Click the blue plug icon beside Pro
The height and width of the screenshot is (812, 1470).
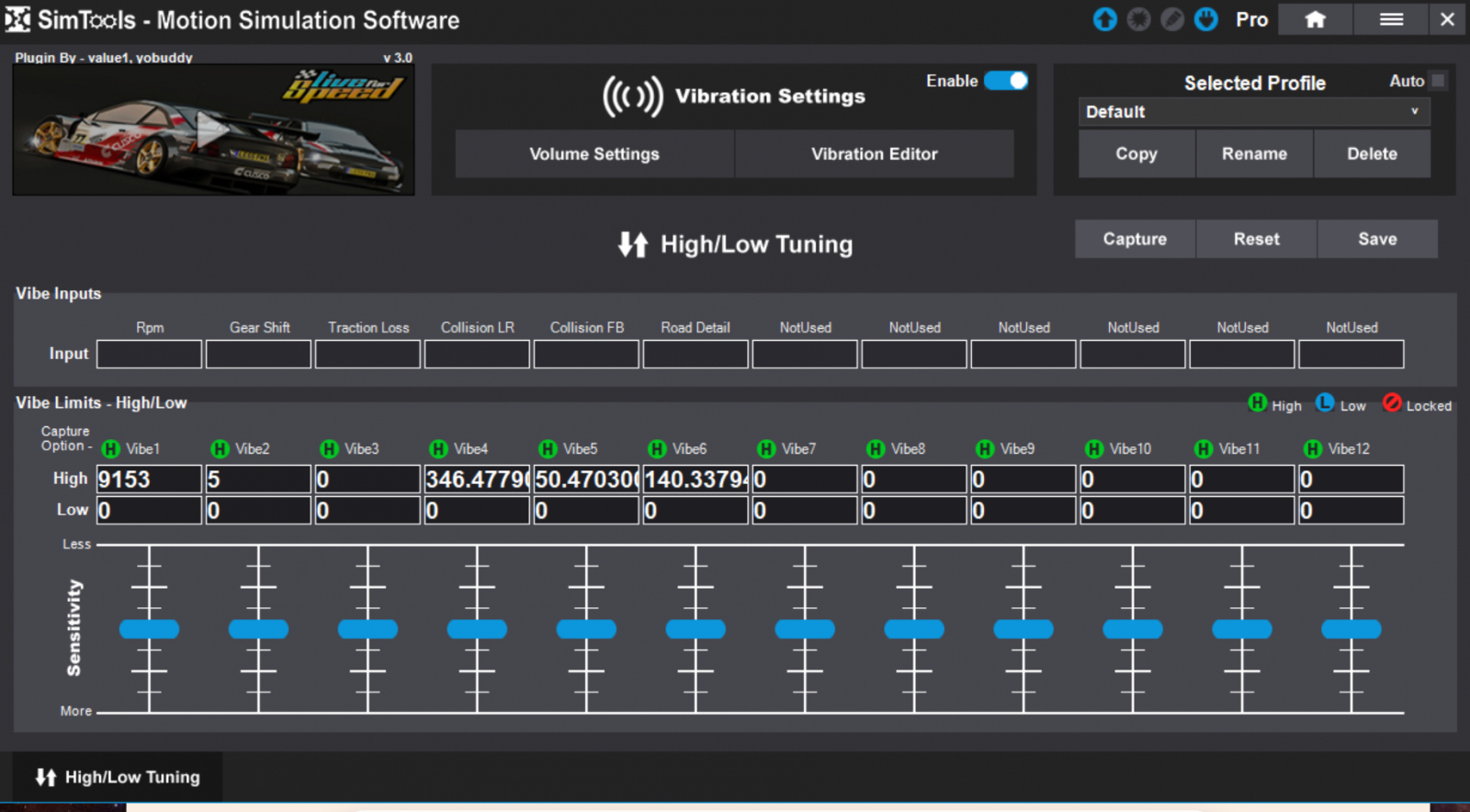click(1206, 19)
